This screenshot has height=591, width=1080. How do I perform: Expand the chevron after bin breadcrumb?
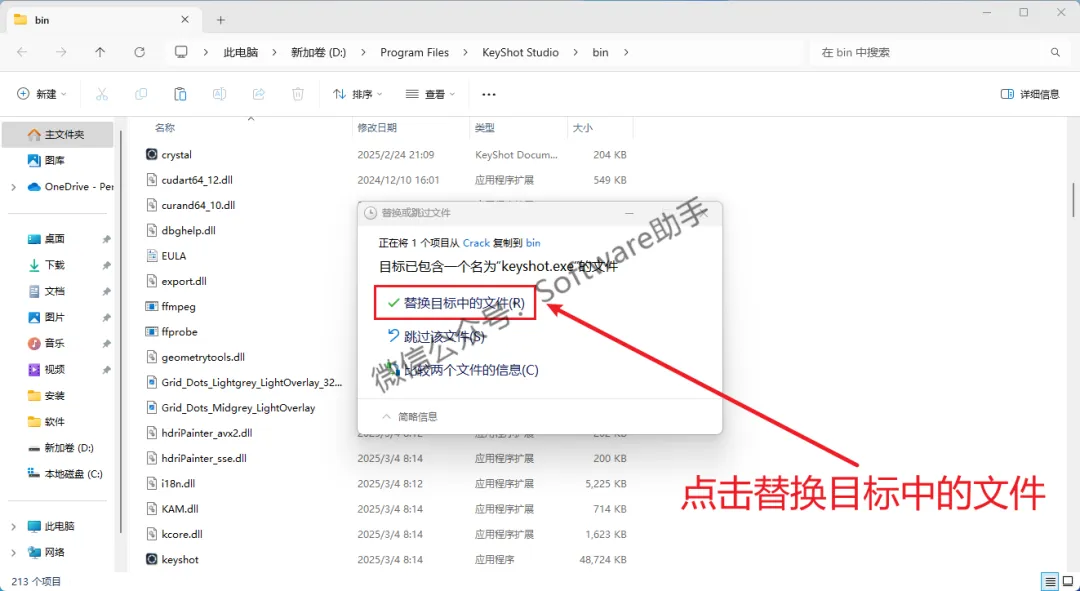626,52
